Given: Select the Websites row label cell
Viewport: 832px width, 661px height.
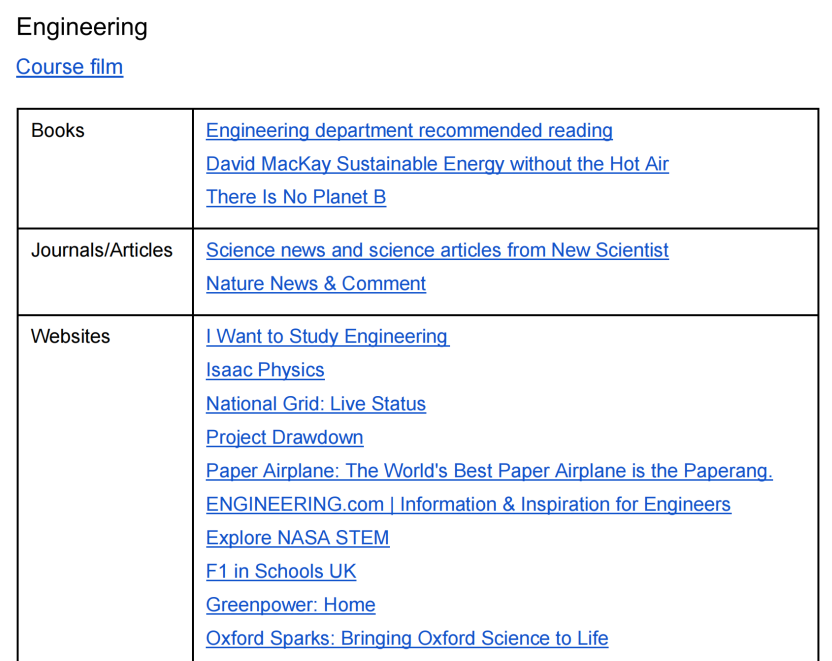Looking at the screenshot, I should pos(105,488).
